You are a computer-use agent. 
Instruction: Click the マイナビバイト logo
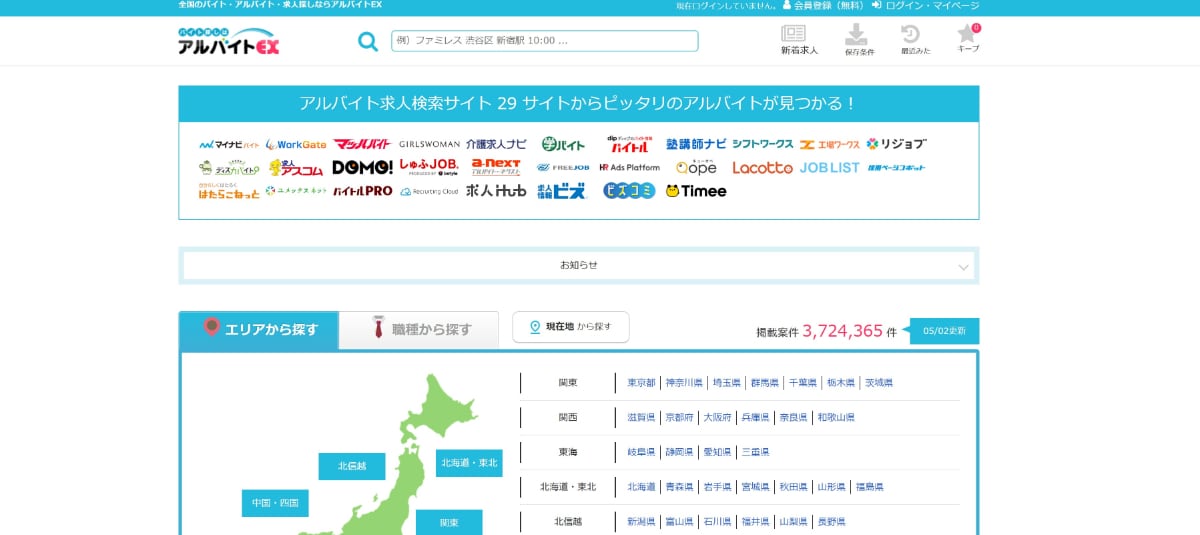click(229, 144)
